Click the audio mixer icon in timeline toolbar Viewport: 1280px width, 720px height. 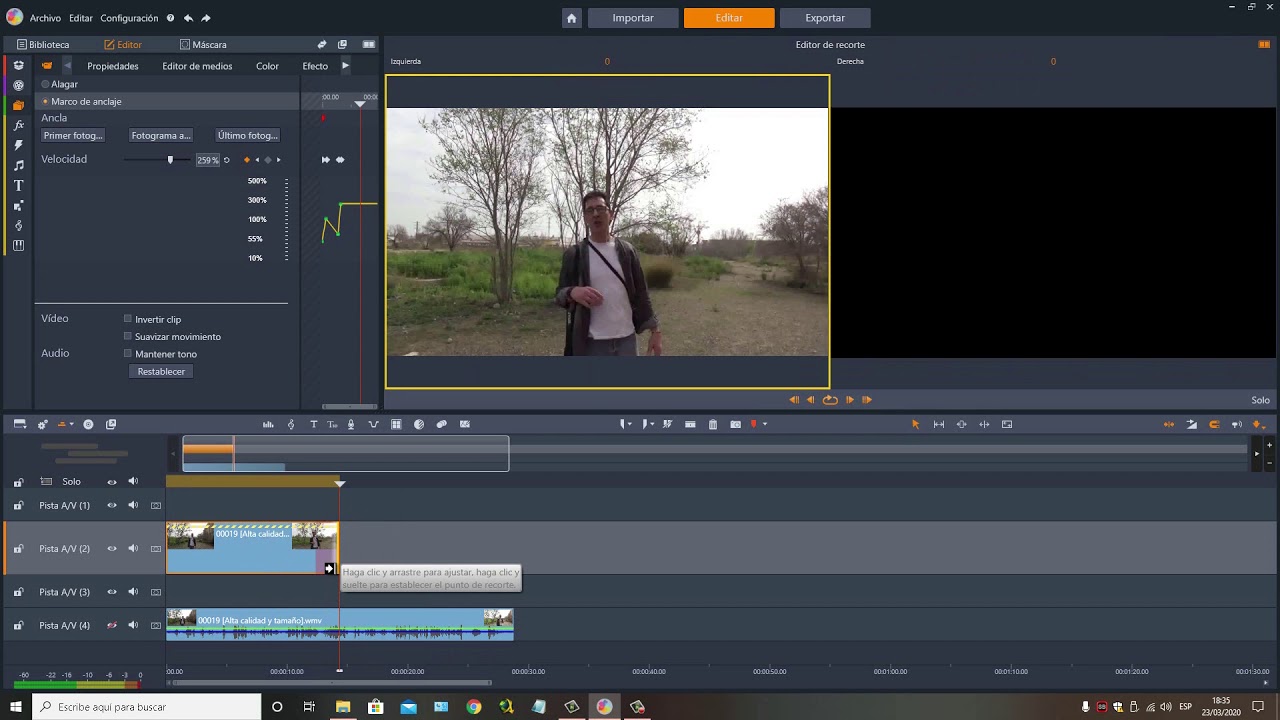[268, 424]
